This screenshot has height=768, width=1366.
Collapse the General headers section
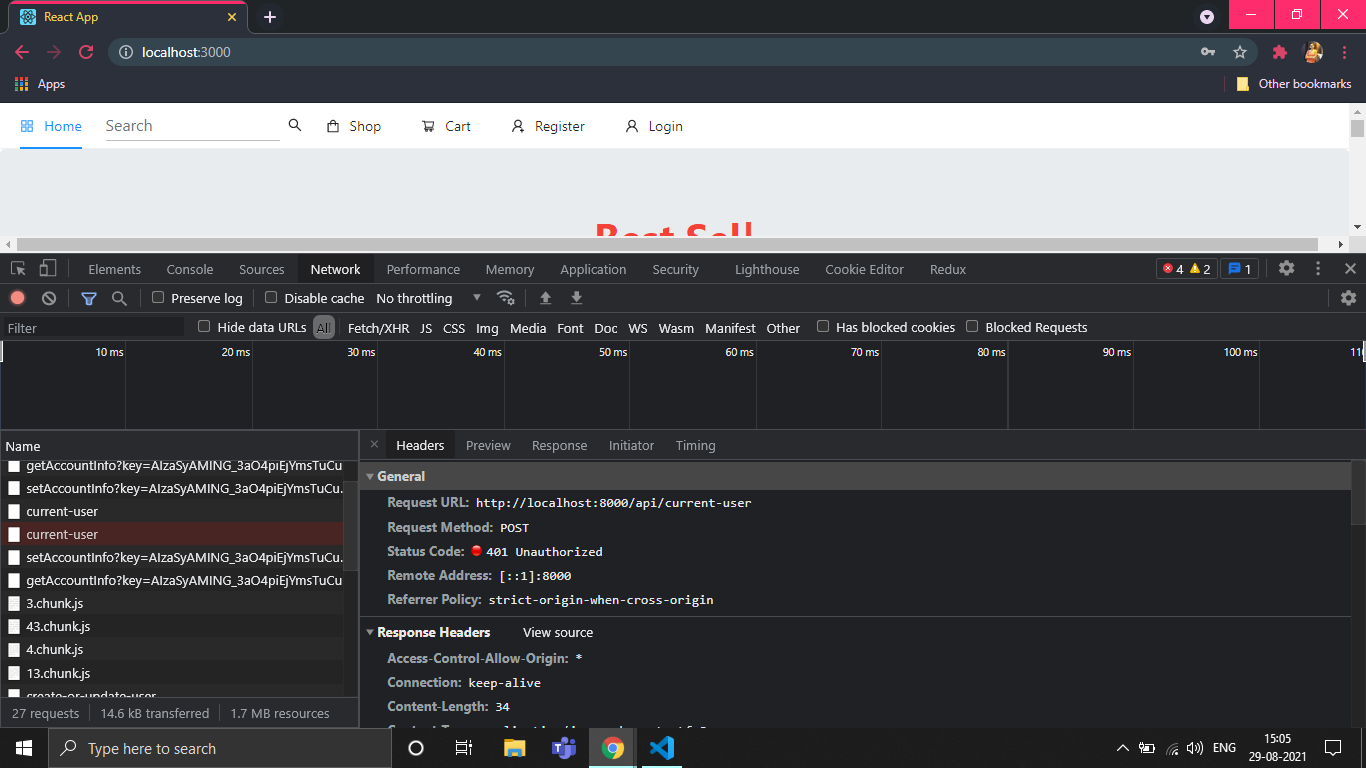point(370,477)
